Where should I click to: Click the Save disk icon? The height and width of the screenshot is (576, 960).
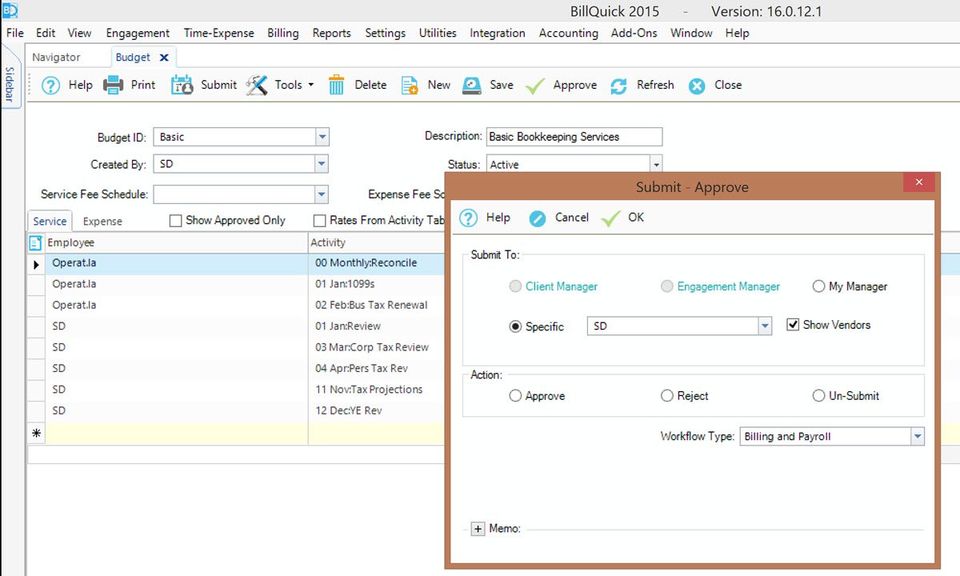pos(471,85)
